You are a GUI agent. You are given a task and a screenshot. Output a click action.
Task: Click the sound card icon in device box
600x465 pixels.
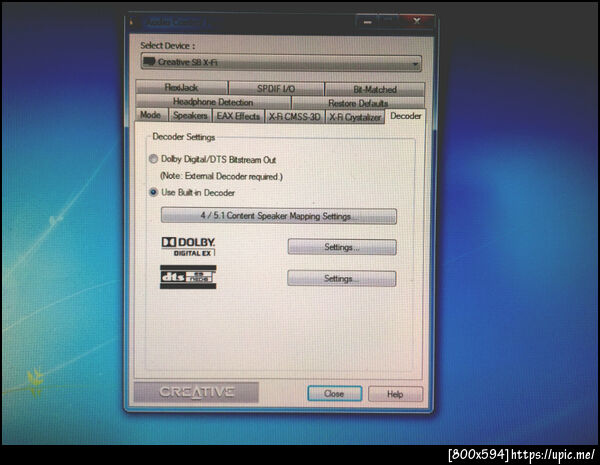[150, 61]
